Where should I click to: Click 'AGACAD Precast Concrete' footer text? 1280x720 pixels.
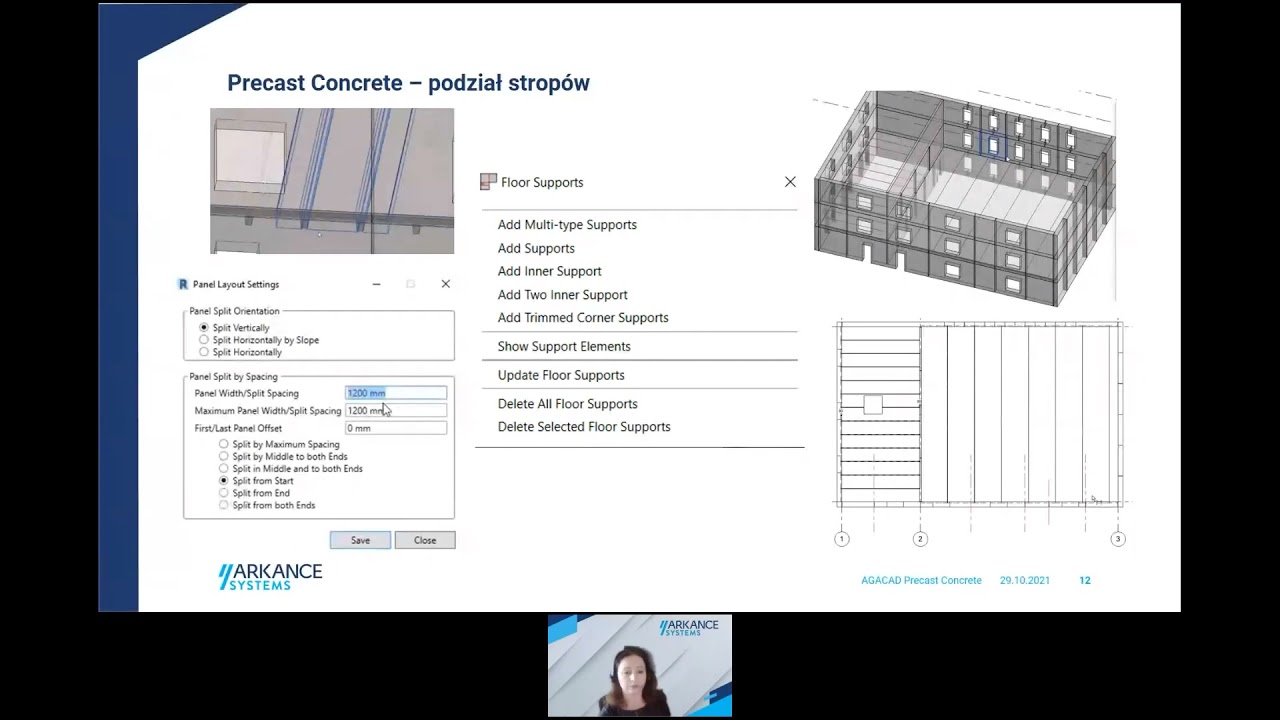point(921,580)
